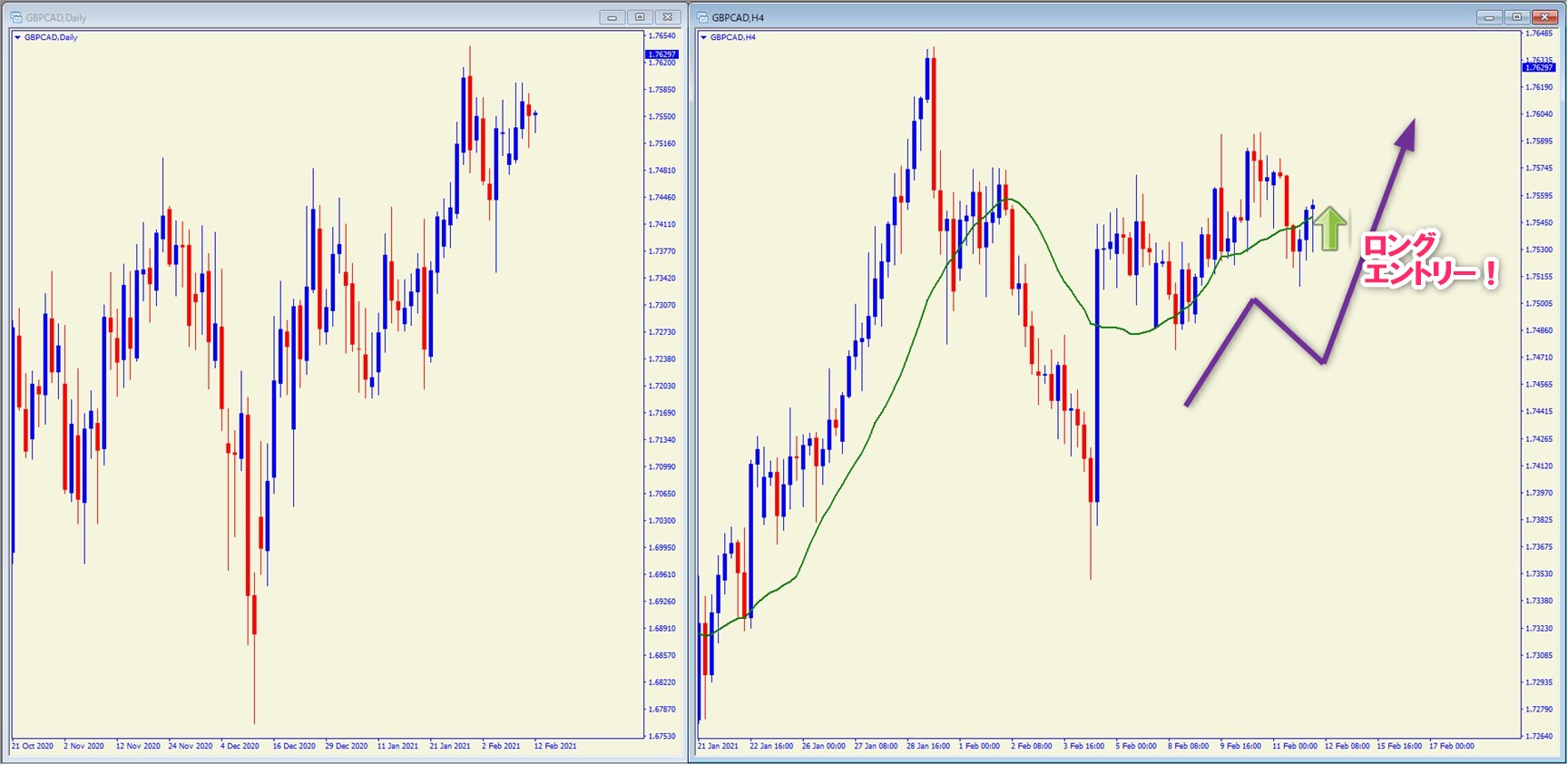Click the 1.70990 price level on Daily axis
Screen dimensions: 1568x765
(x=663, y=466)
